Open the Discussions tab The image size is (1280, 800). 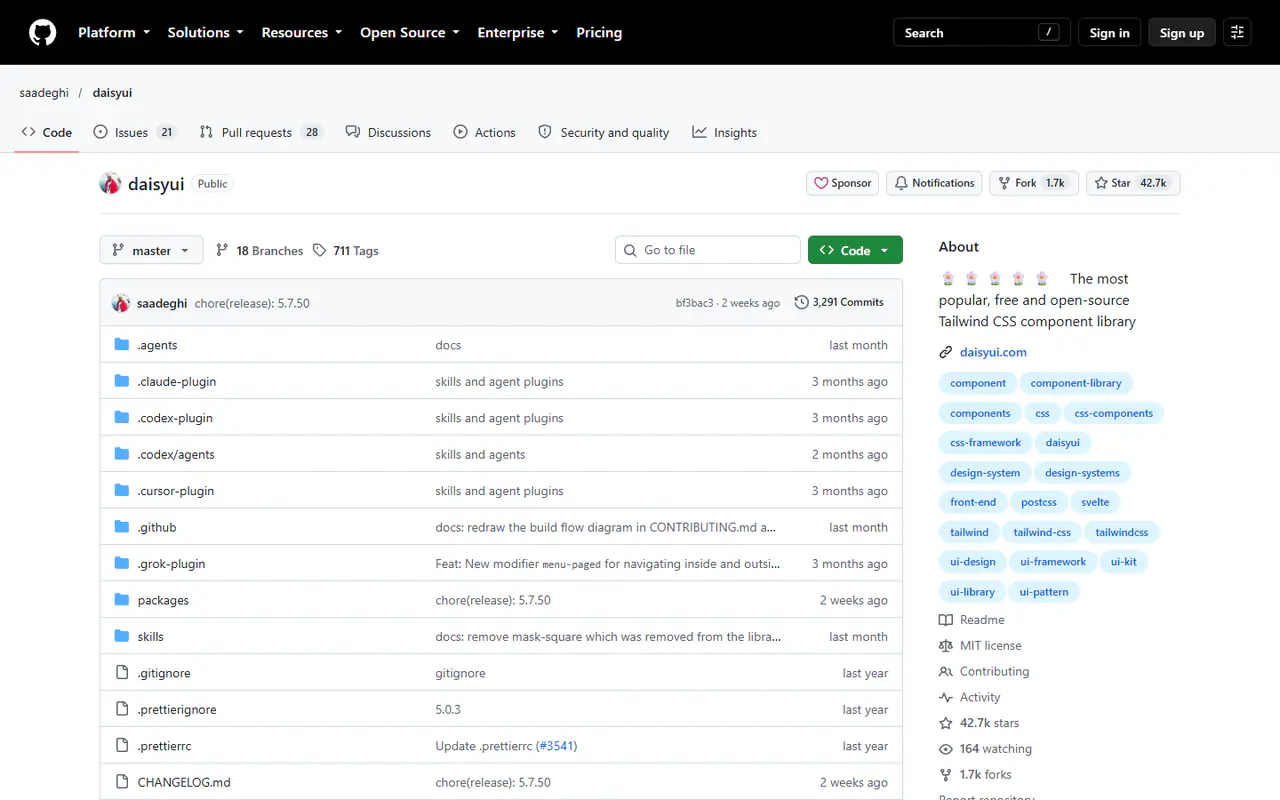pyautogui.click(x=388, y=132)
